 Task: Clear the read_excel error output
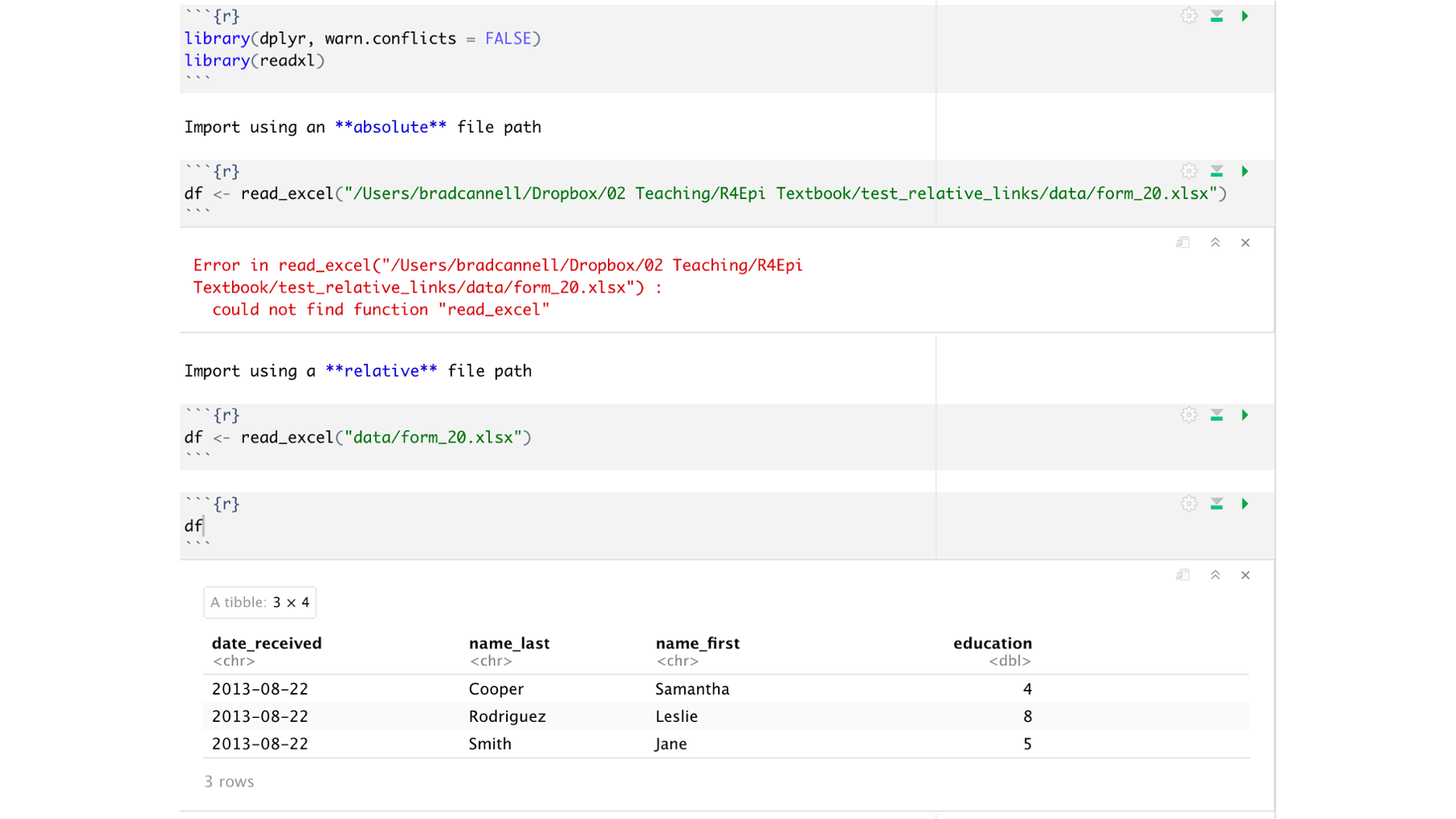pyautogui.click(x=1245, y=243)
